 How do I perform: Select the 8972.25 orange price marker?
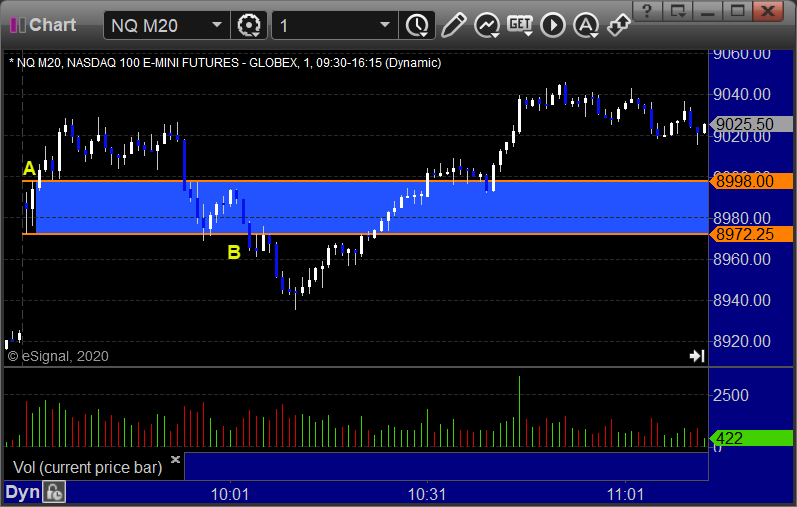pos(750,234)
